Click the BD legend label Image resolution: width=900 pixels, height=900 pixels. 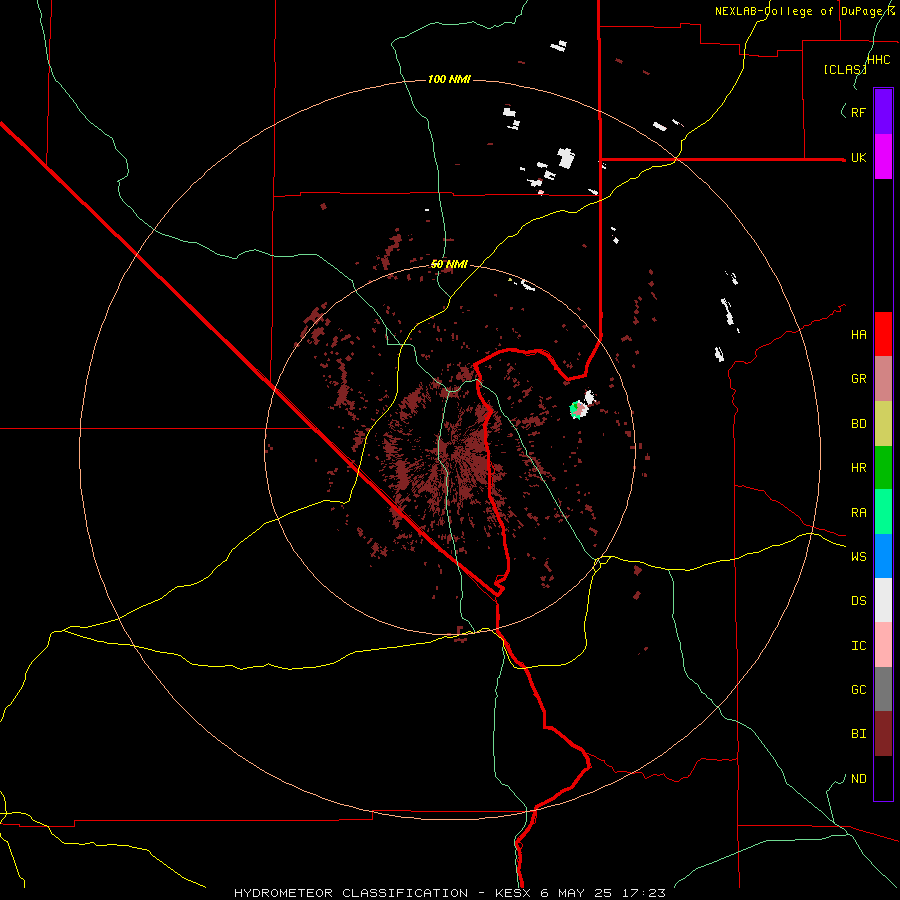[859, 424]
